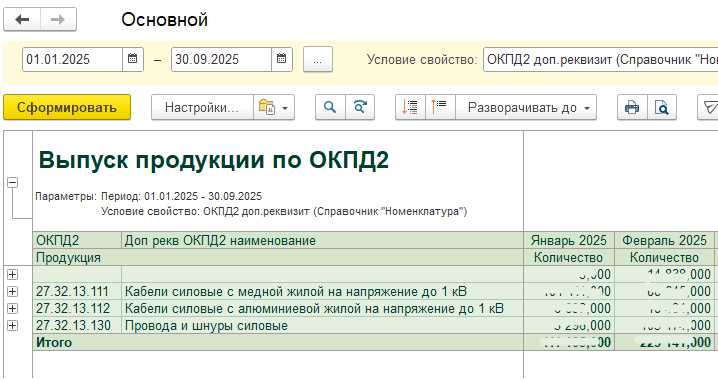Open calendar for start date 01.01.2025
This screenshot has width=718, height=380.
133,59
